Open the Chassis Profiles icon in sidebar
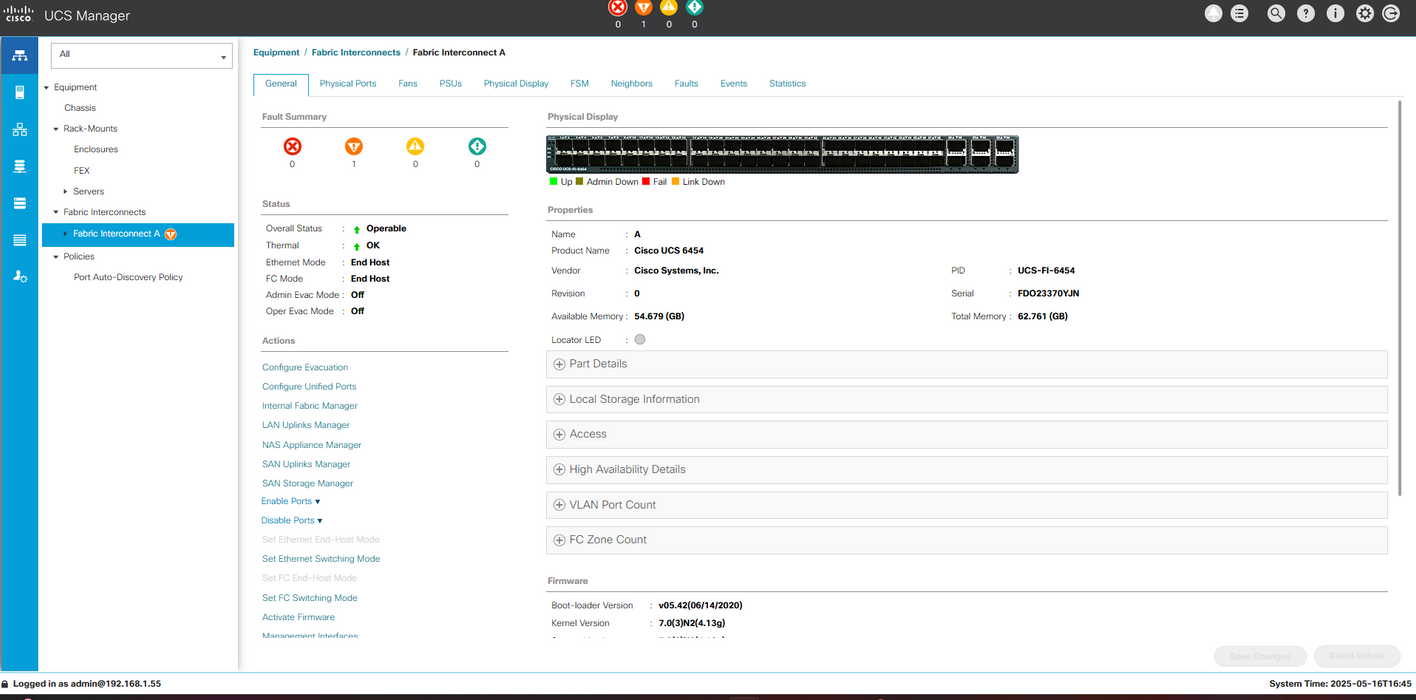This screenshot has height=700, width=1416. (x=19, y=240)
